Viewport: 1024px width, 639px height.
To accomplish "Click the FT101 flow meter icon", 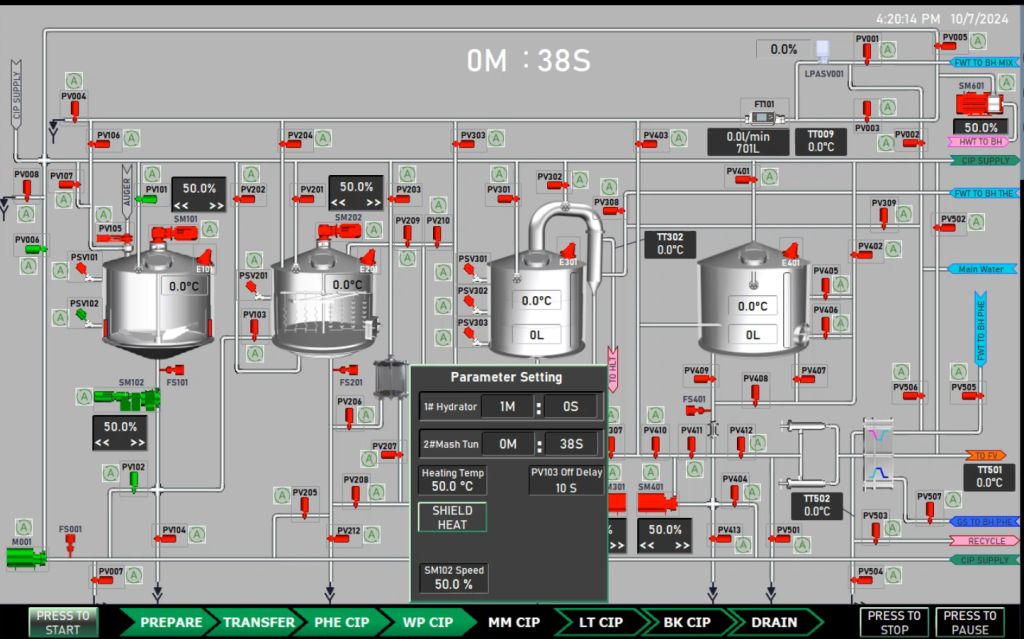I will coord(763,118).
